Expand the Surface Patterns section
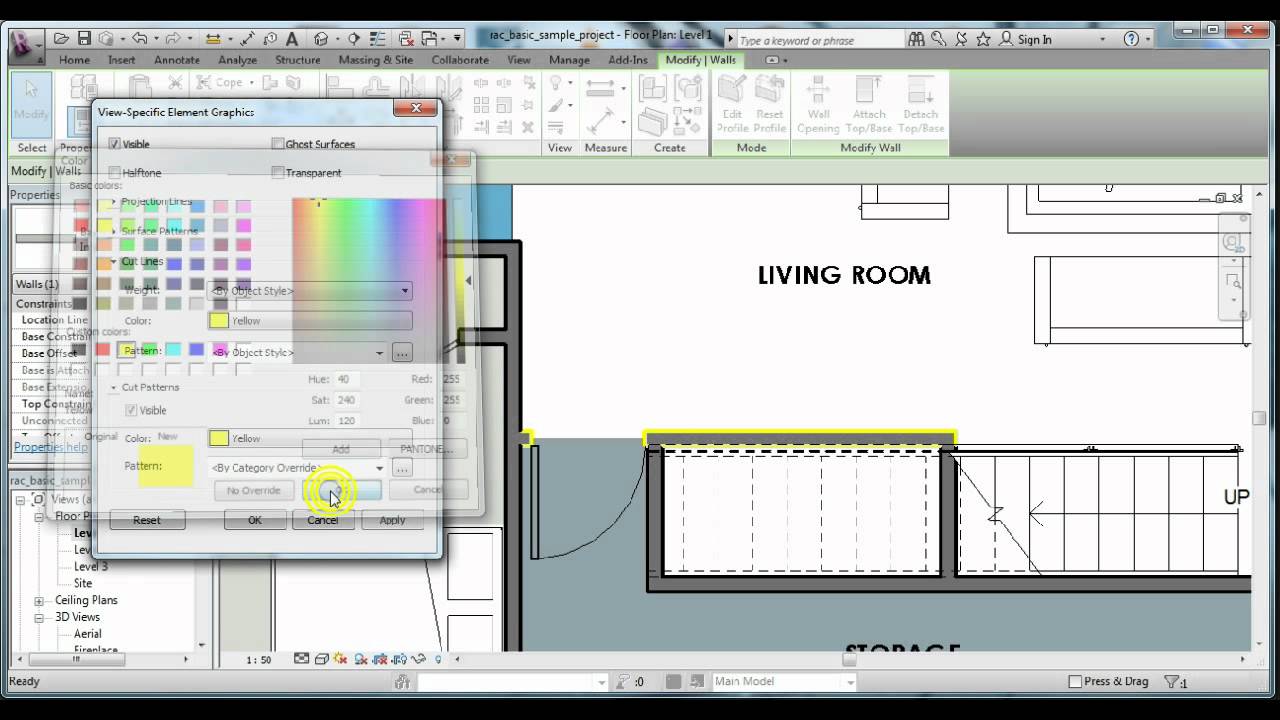 113,231
